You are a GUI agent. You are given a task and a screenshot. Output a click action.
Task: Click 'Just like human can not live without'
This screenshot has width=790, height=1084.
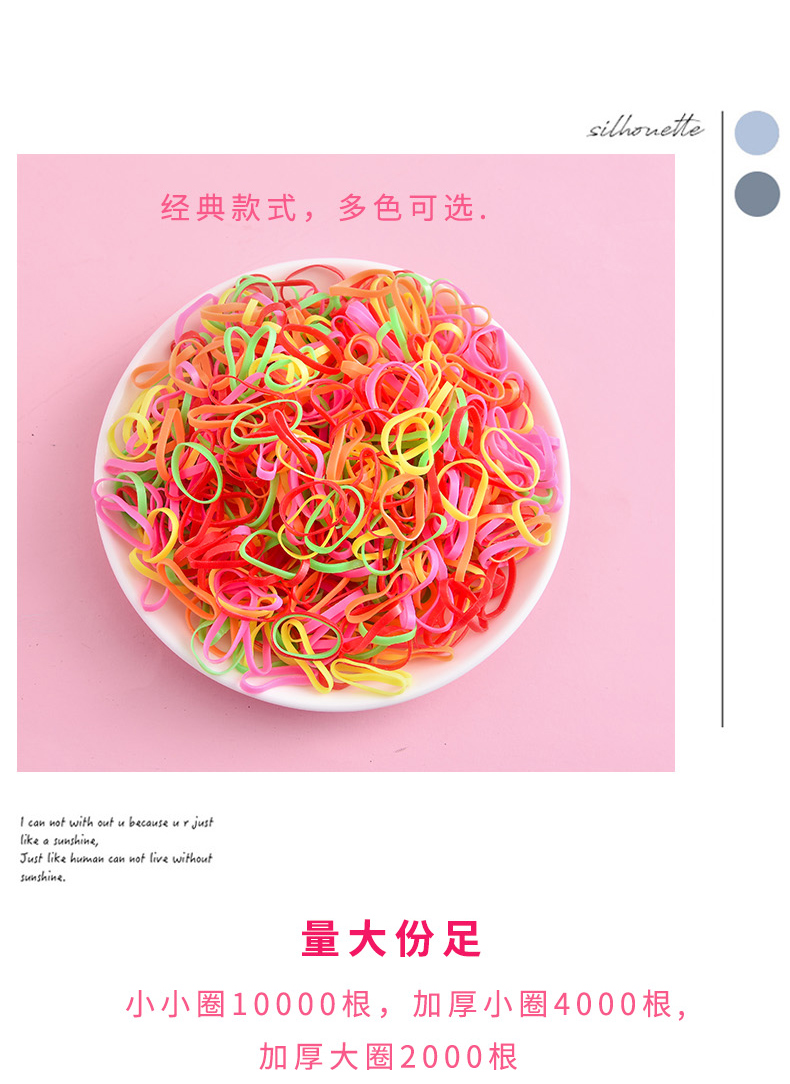tap(116, 858)
